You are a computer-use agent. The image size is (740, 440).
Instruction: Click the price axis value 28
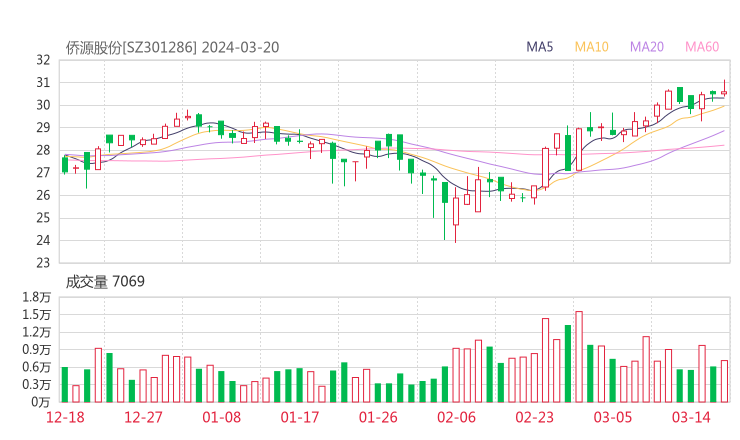pos(43,150)
